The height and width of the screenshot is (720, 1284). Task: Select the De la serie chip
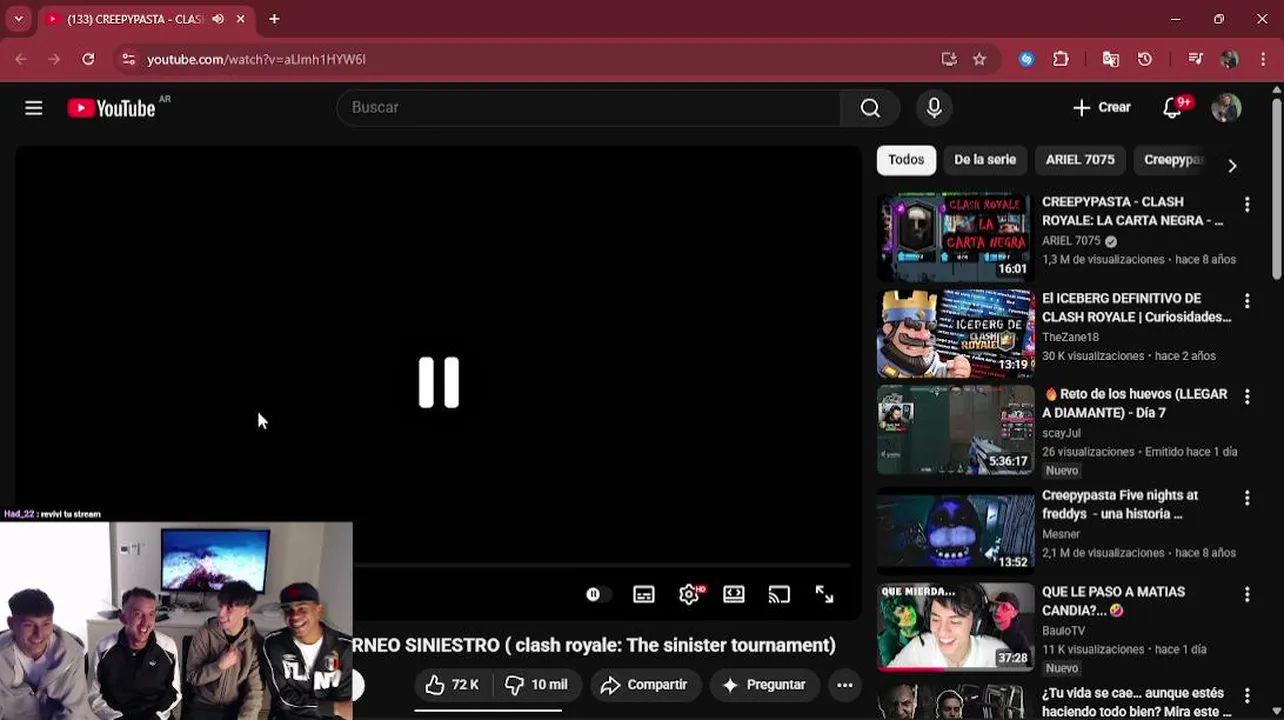coord(985,160)
